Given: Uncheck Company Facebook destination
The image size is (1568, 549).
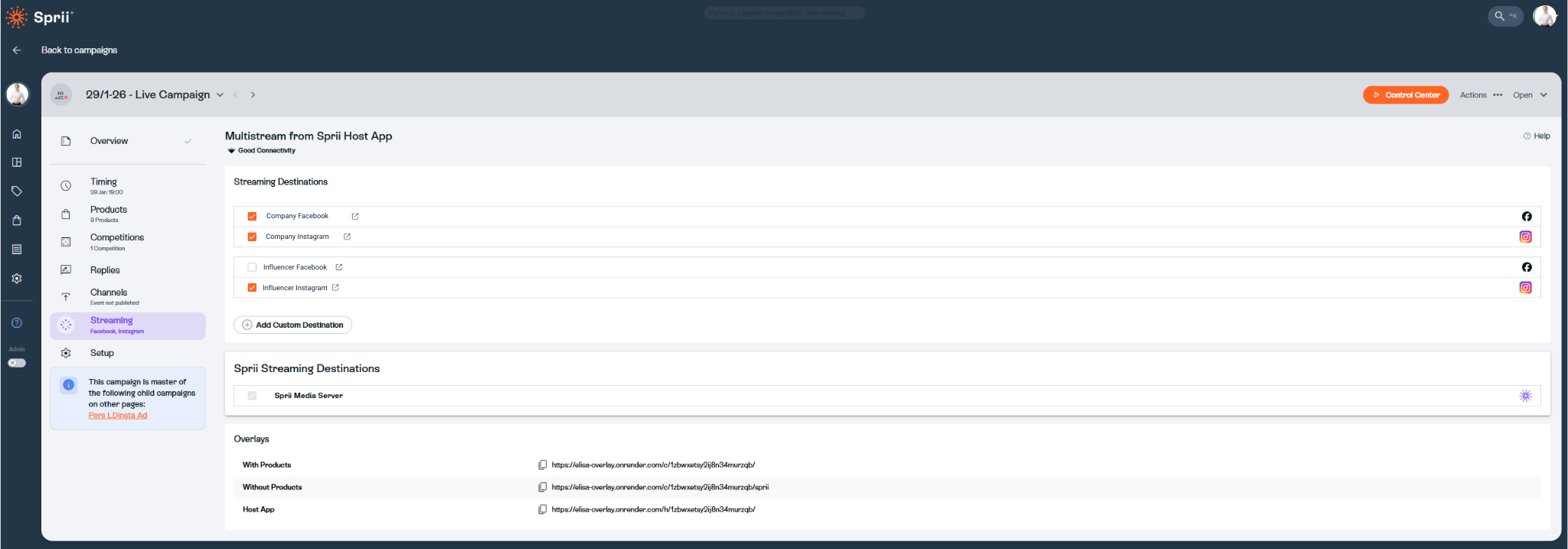Looking at the screenshot, I should pos(252,217).
